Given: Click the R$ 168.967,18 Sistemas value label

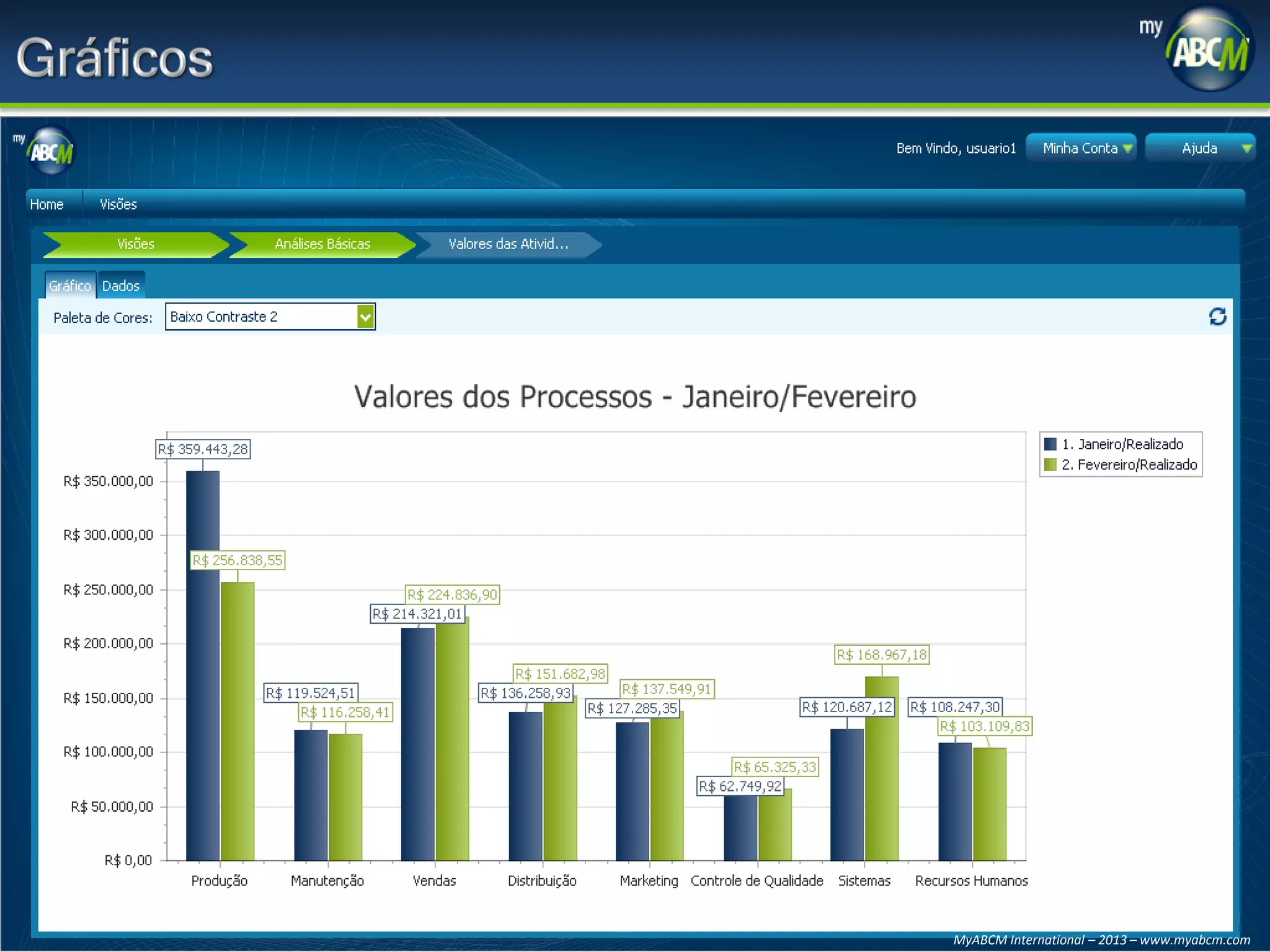Looking at the screenshot, I should (x=882, y=655).
